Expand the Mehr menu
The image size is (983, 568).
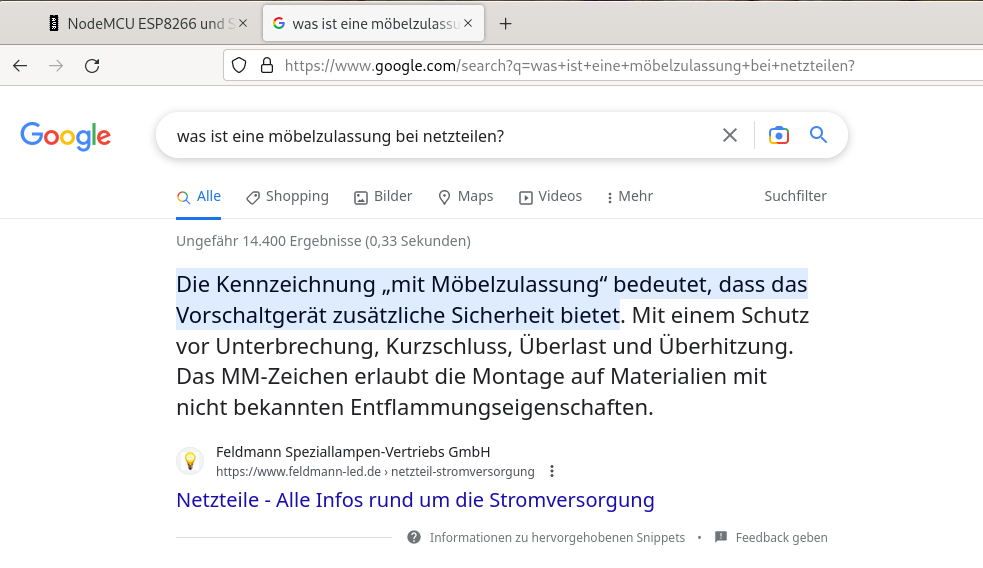click(x=630, y=197)
